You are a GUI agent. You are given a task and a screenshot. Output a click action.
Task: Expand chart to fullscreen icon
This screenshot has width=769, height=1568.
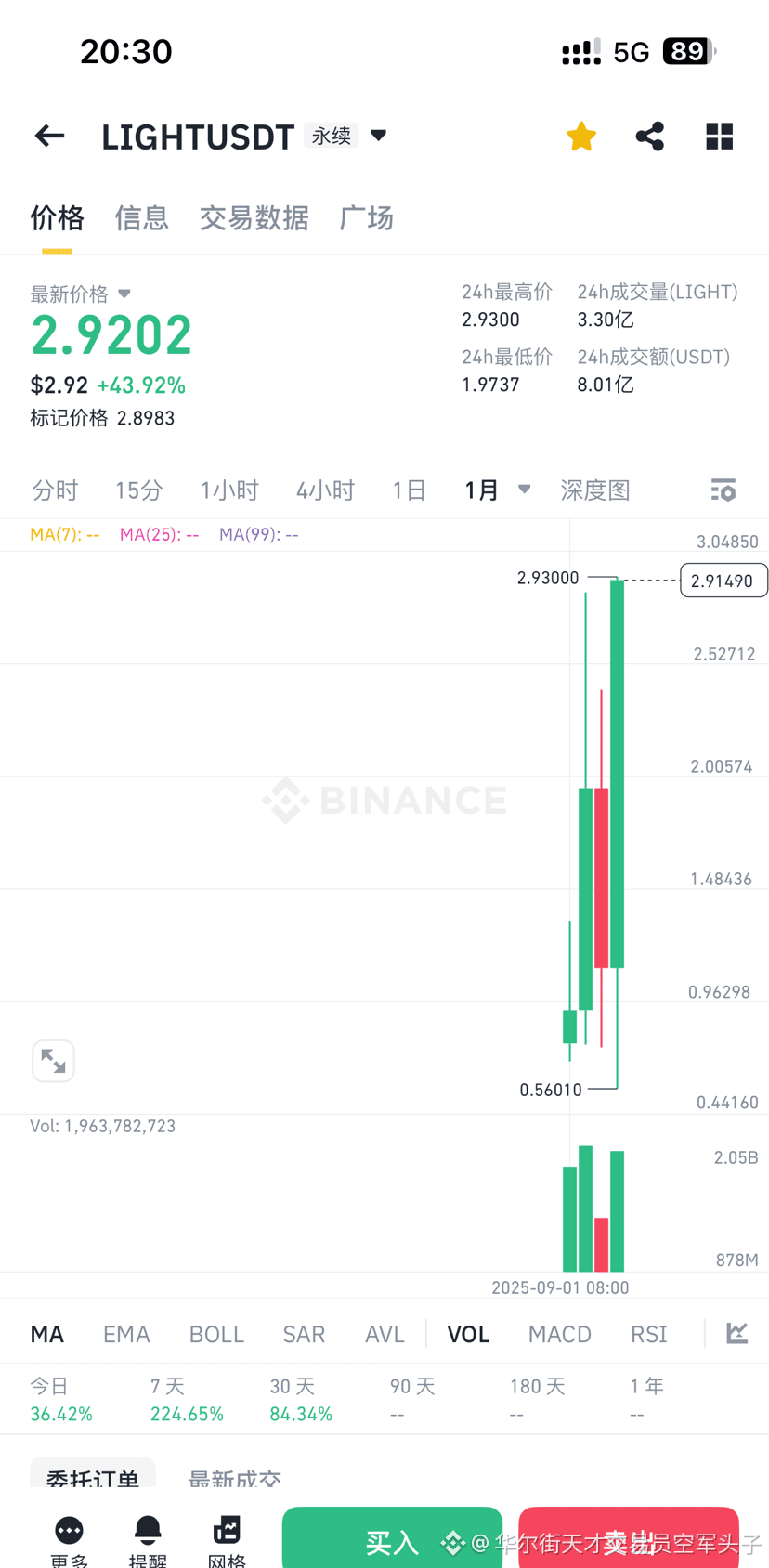pos(53,1061)
